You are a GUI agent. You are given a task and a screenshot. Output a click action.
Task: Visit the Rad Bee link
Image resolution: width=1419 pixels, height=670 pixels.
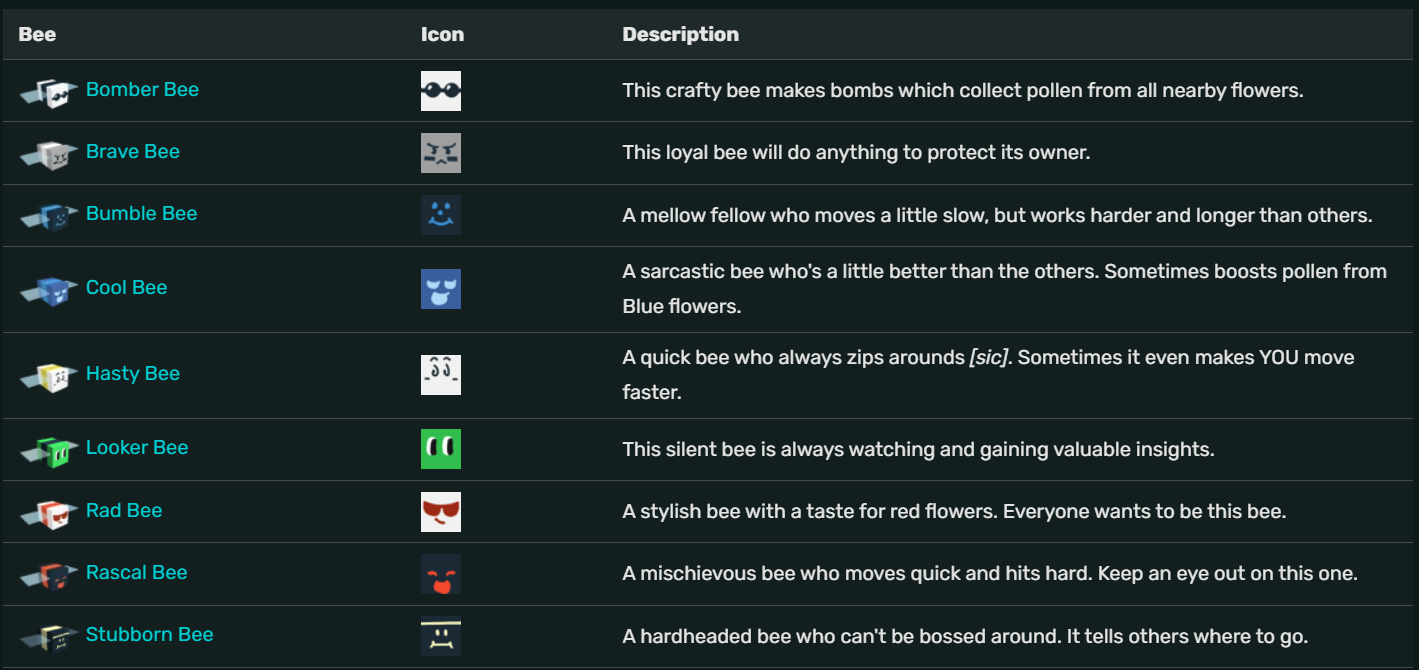tap(124, 510)
